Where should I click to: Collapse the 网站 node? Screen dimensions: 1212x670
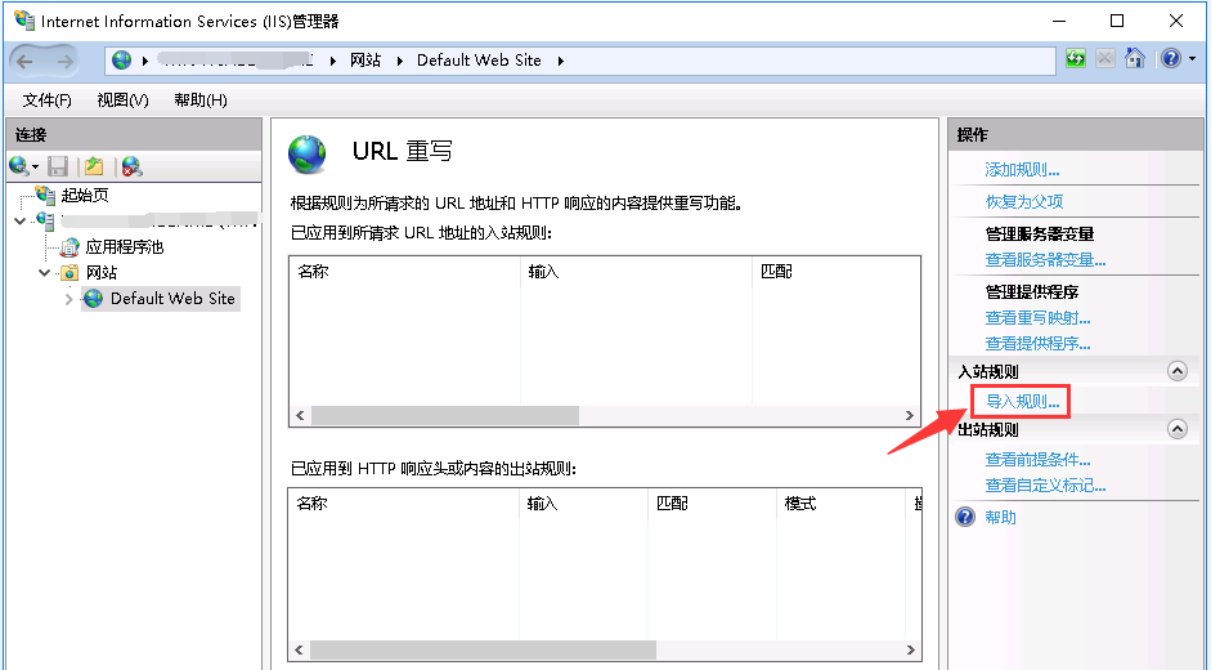[x=45, y=272]
